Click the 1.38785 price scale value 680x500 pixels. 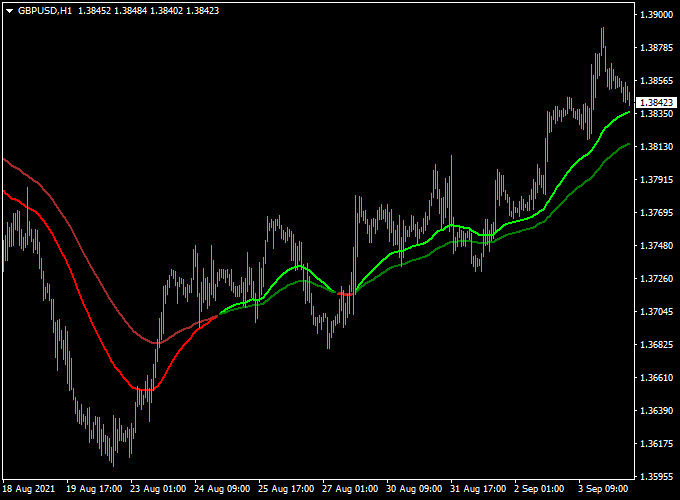point(657,48)
